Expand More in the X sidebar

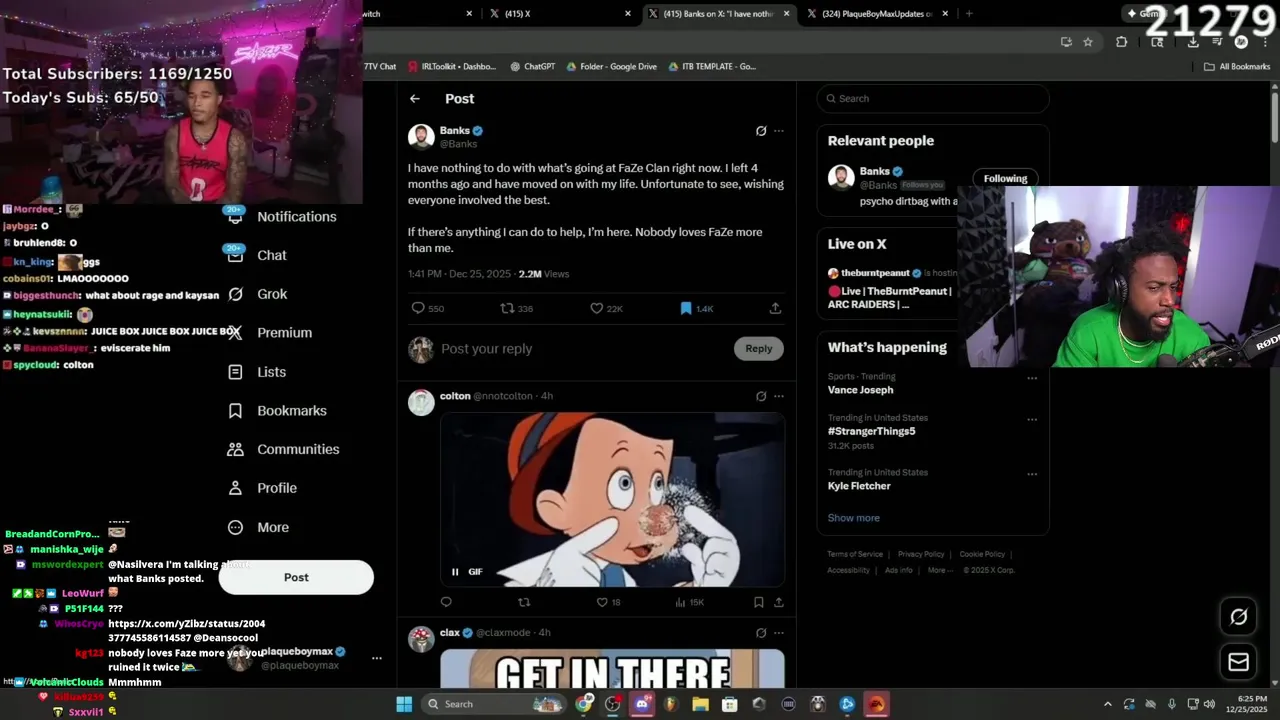click(x=258, y=527)
